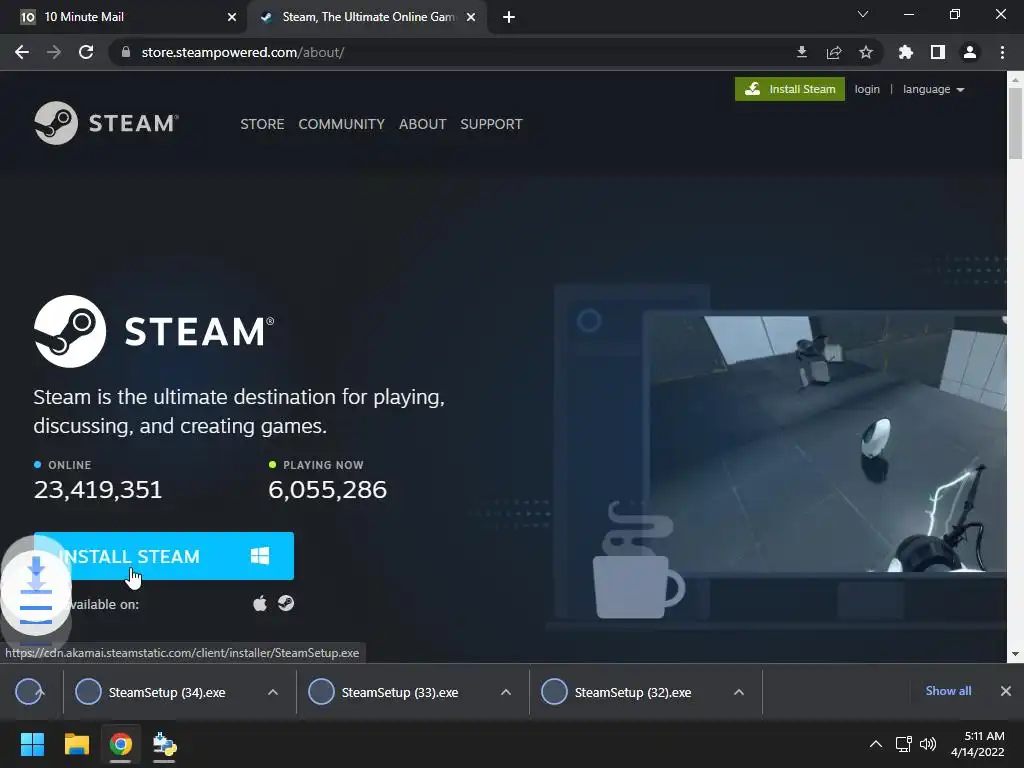Open File Explorer from the taskbar

tap(76, 744)
